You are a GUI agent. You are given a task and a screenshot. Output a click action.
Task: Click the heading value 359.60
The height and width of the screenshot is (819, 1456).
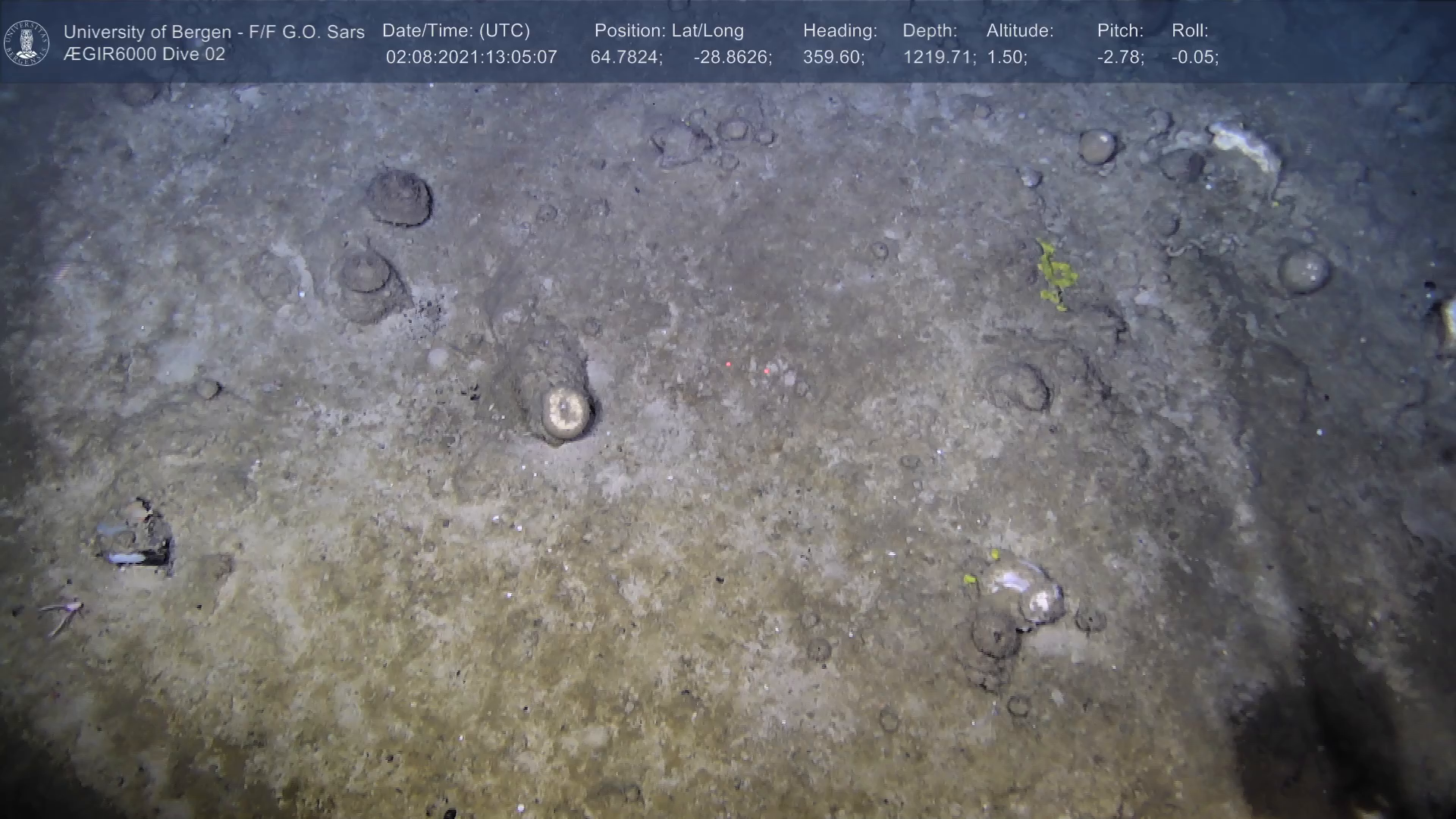[833, 58]
